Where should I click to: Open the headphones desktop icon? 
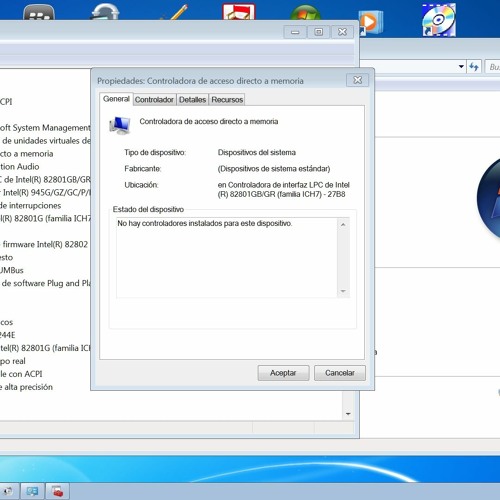(105, 12)
